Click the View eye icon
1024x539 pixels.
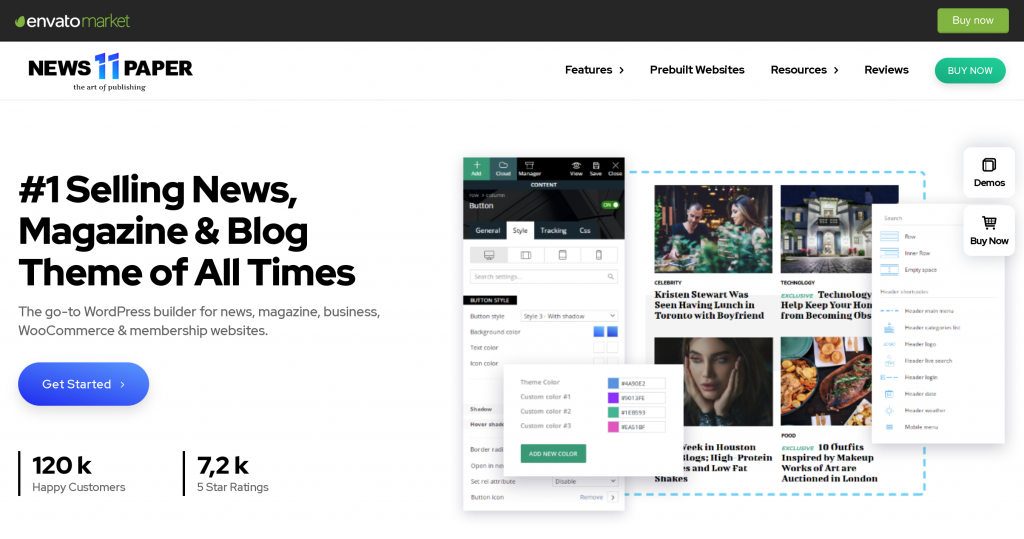[x=576, y=165]
